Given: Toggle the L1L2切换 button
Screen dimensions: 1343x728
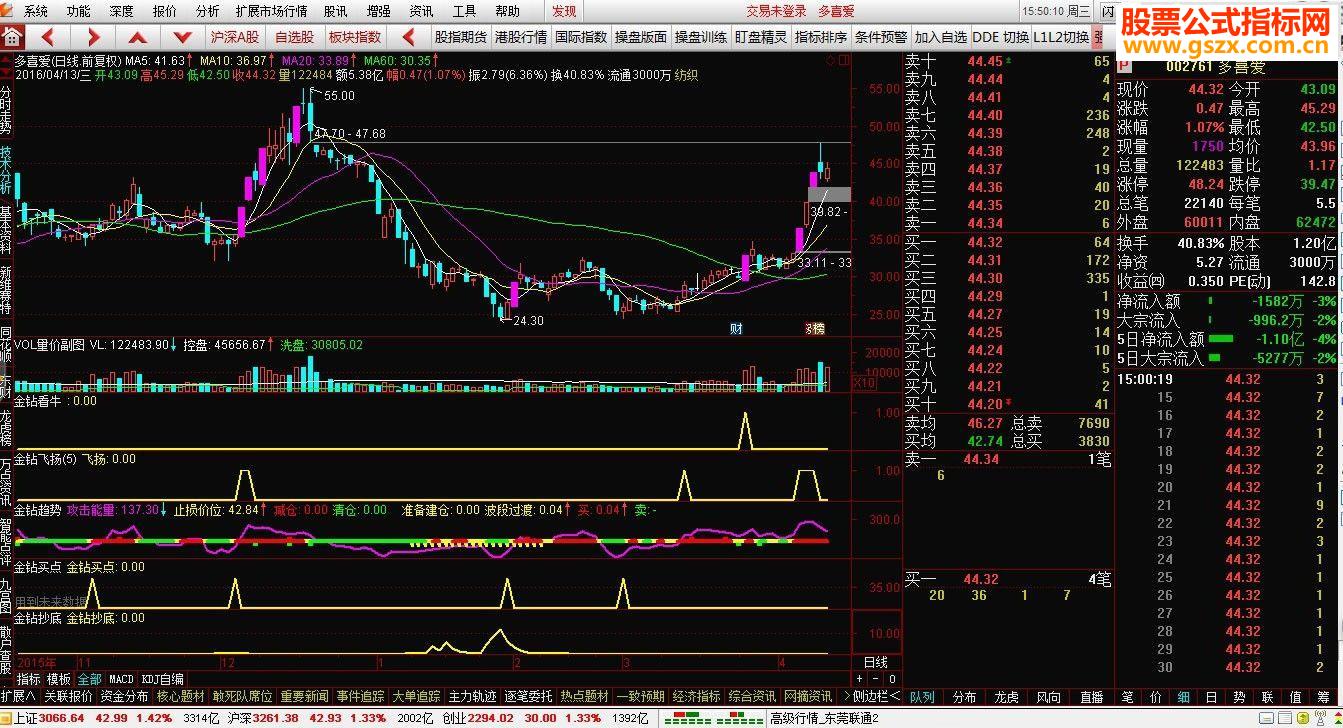Looking at the screenshot, I should tap(1061, 37).
